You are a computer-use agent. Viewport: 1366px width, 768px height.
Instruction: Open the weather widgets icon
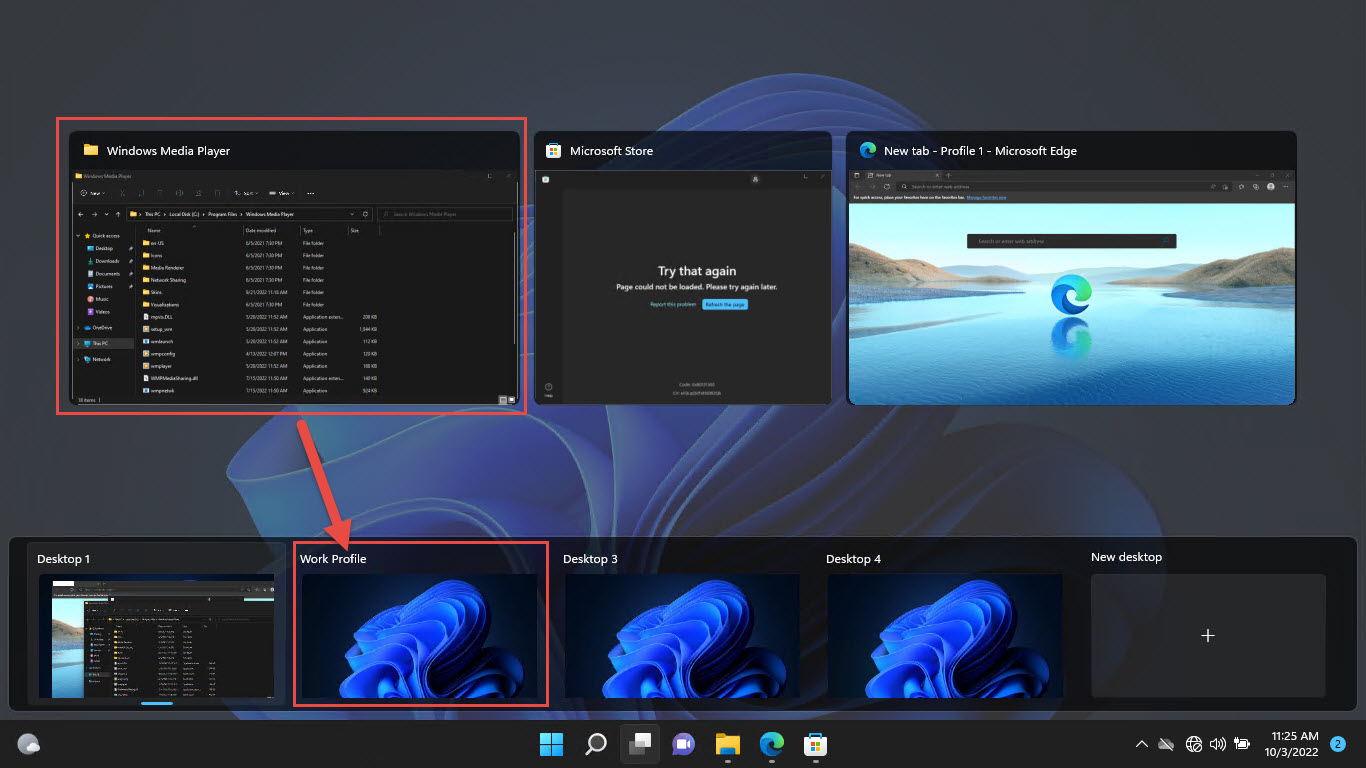pos(29,744)
